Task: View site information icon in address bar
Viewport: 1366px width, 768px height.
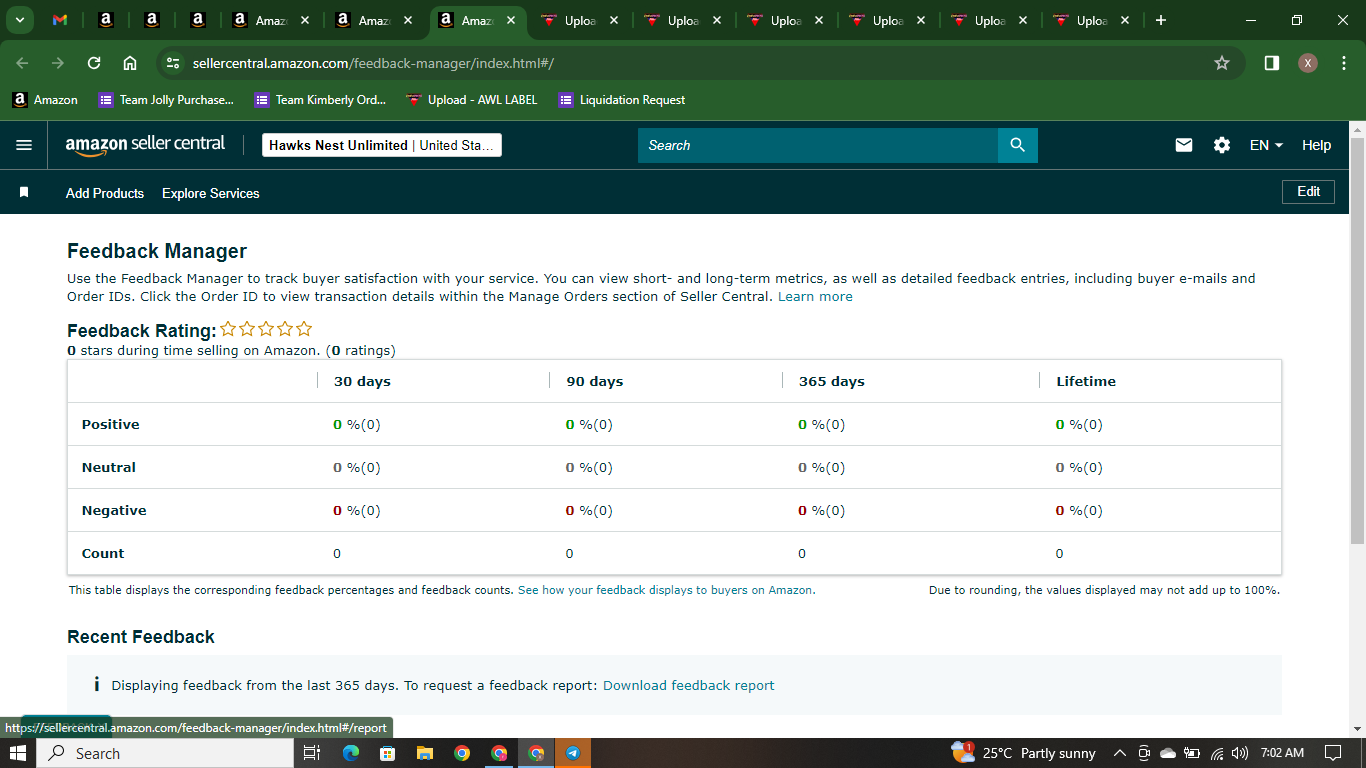Action: click(173, 63)
